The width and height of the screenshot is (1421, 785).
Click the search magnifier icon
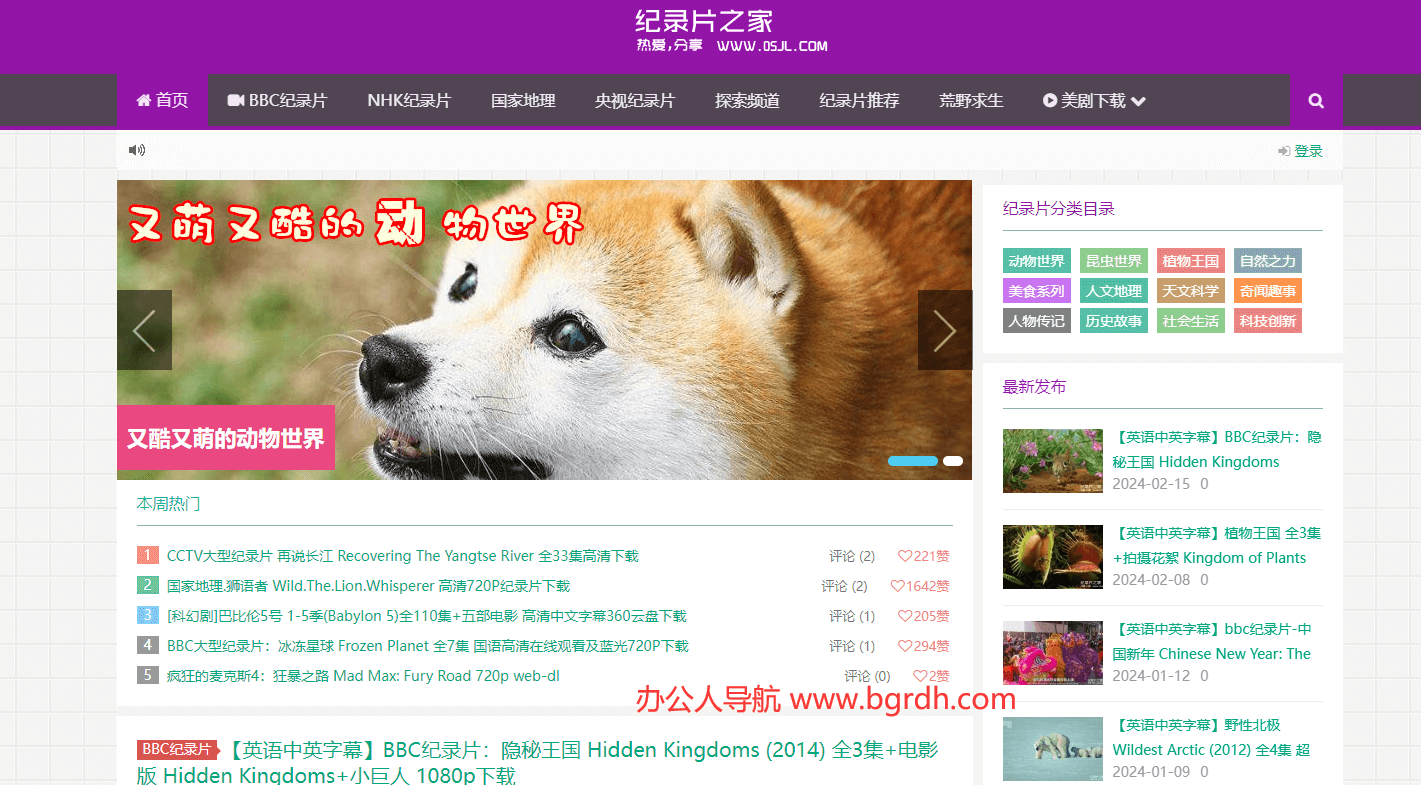click(x=1316, y=100)
